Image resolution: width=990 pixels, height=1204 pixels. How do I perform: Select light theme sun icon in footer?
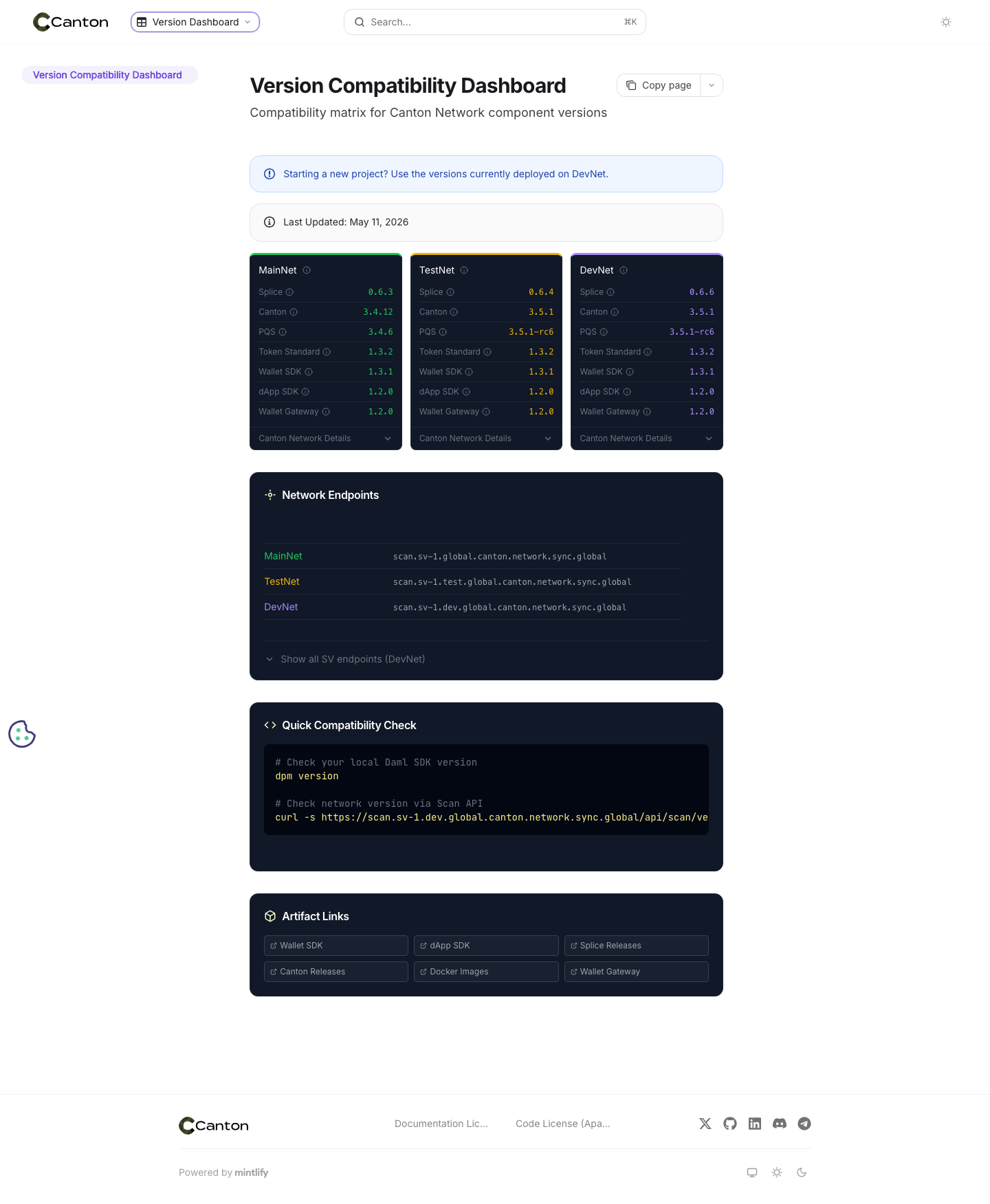click(777, 1172)
